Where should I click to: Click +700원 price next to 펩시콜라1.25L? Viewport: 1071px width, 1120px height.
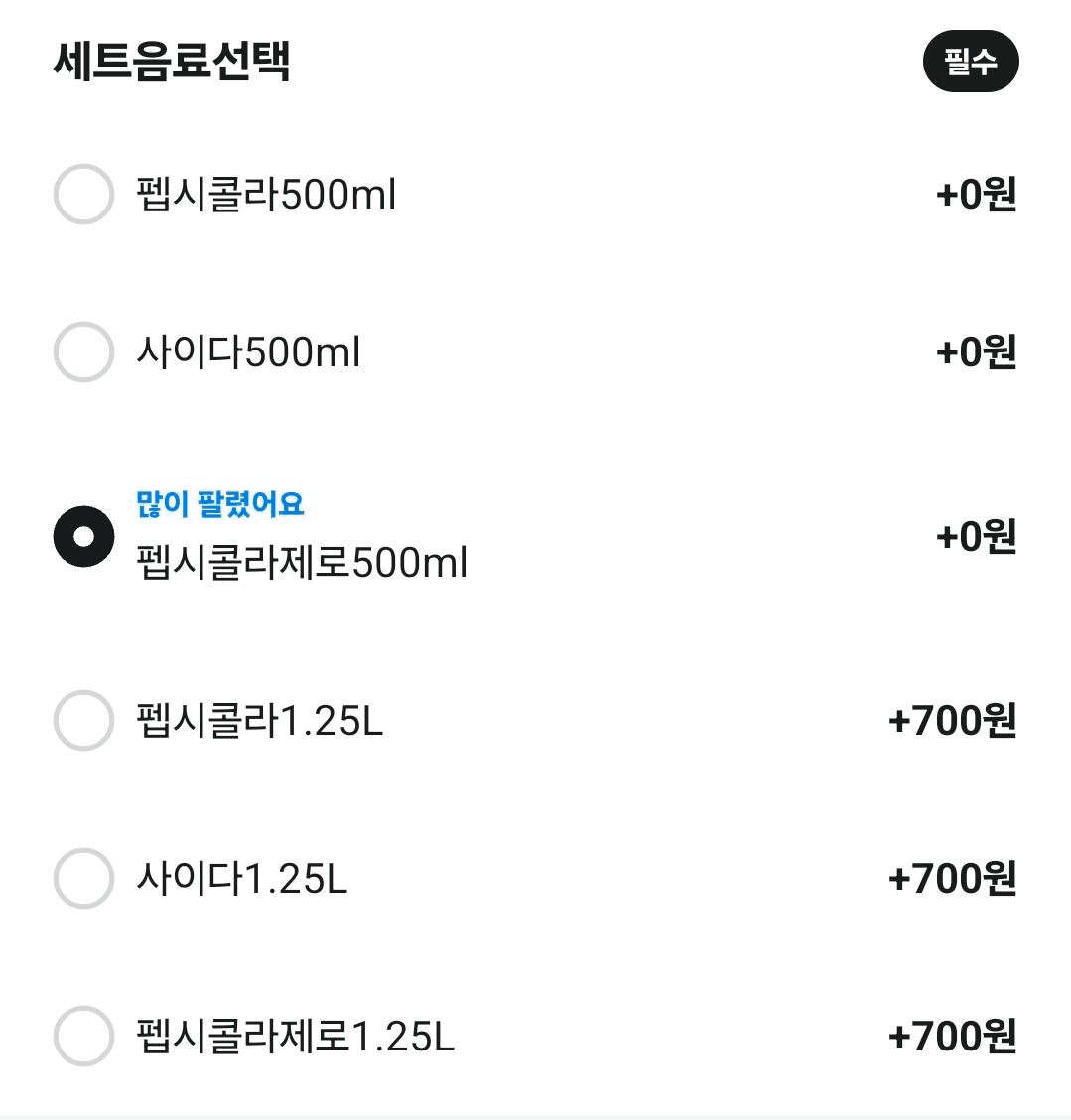pos(953,721)
